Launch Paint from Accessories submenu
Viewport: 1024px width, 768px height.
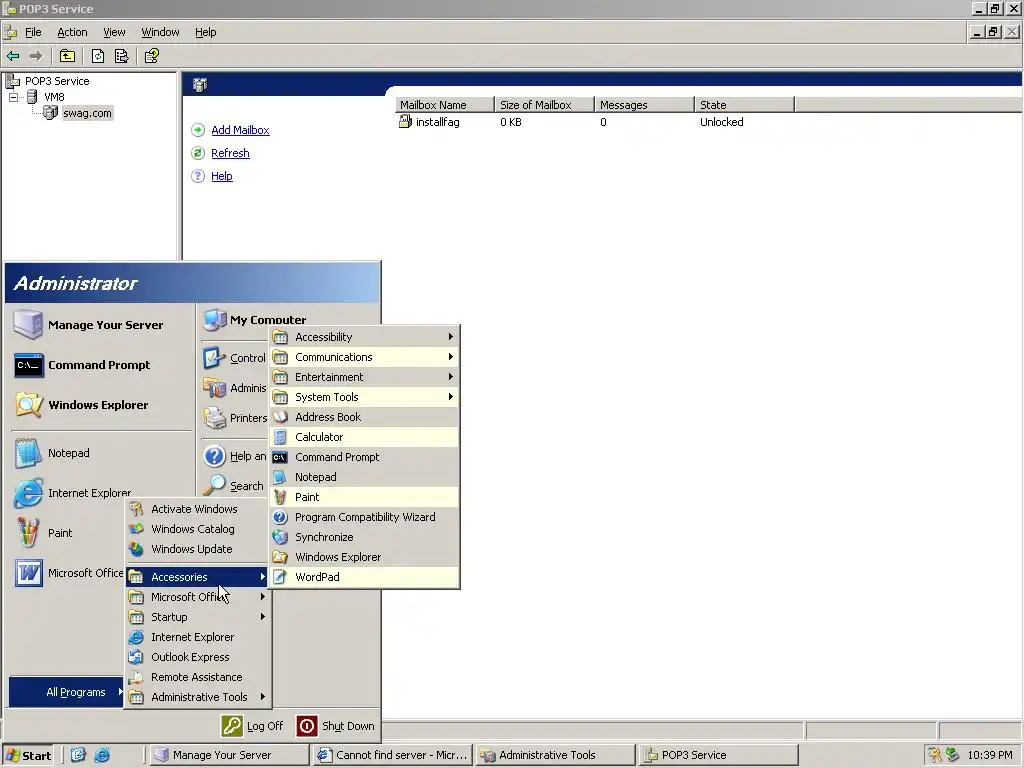tap(365, 497)
